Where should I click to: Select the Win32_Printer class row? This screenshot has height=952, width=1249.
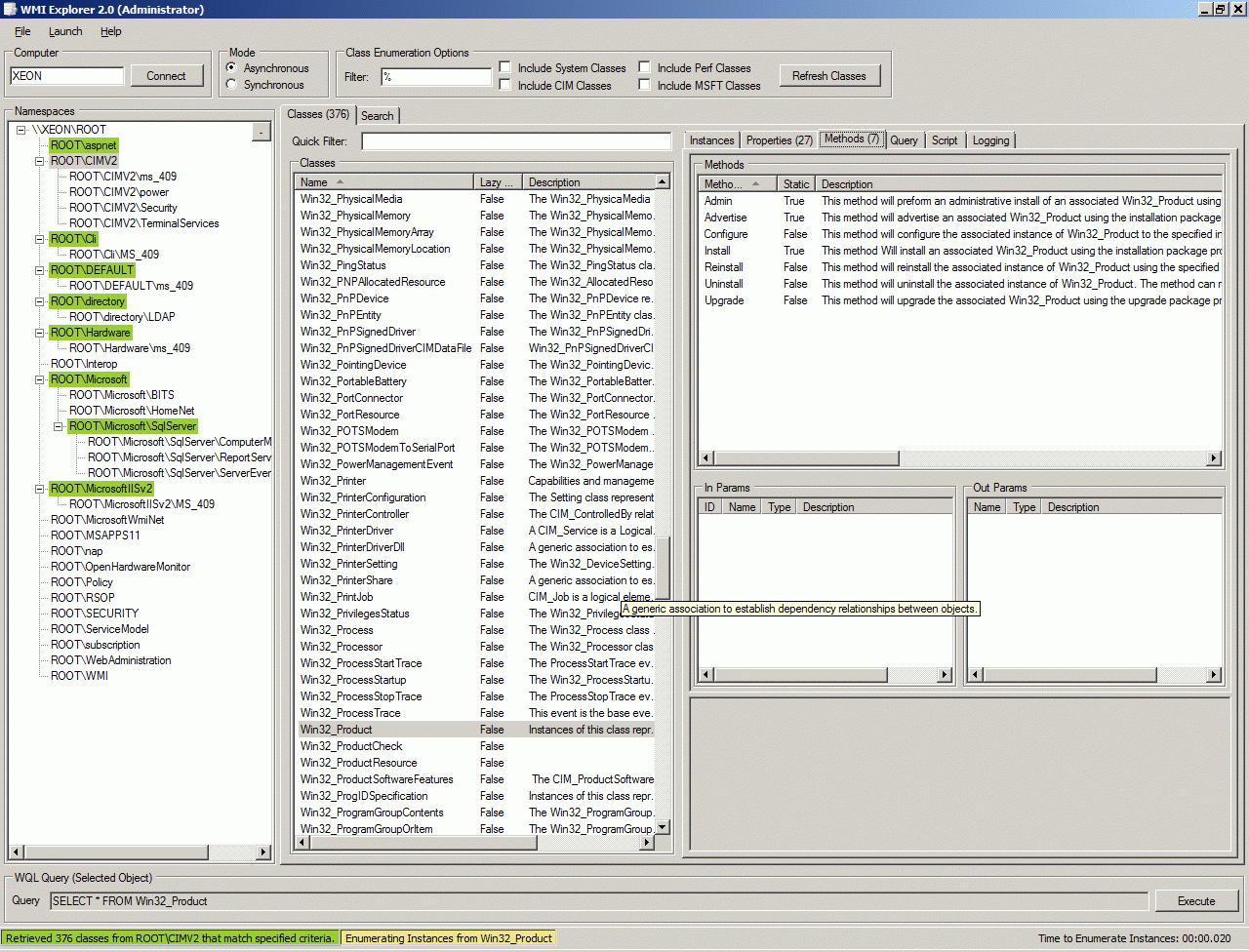pyautogui.click(x=476, y=481)
